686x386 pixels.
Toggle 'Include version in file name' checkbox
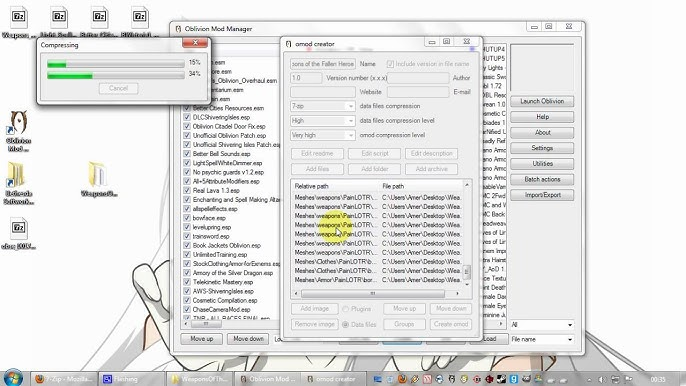390,64
